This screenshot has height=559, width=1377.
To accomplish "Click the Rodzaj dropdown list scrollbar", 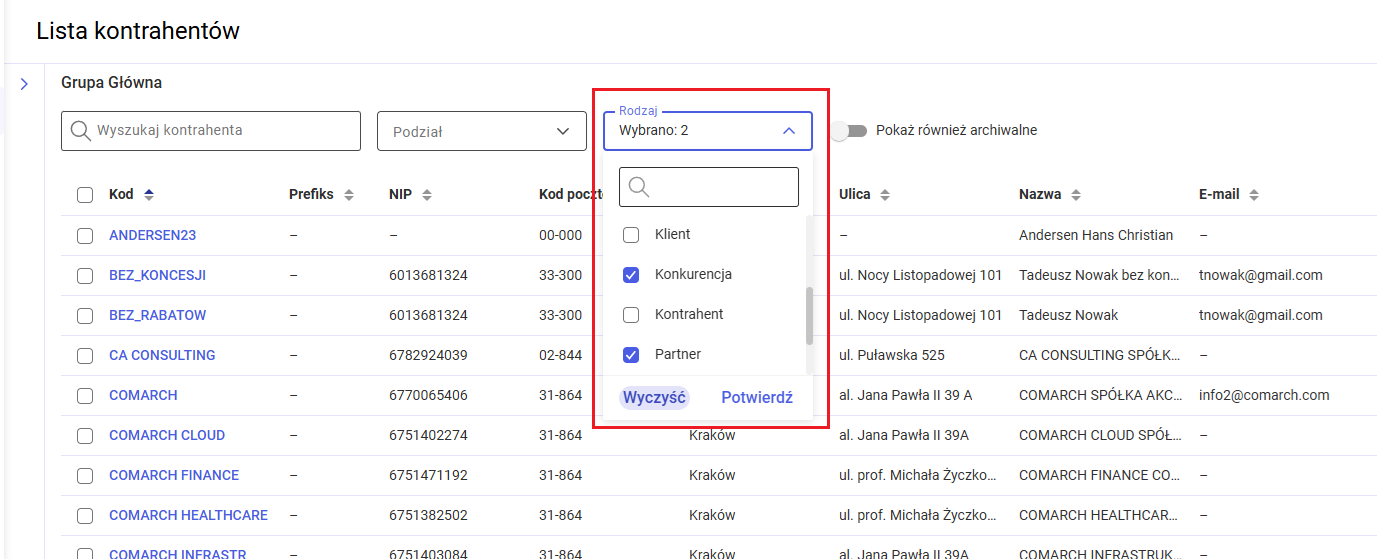I will click(809, 315).
